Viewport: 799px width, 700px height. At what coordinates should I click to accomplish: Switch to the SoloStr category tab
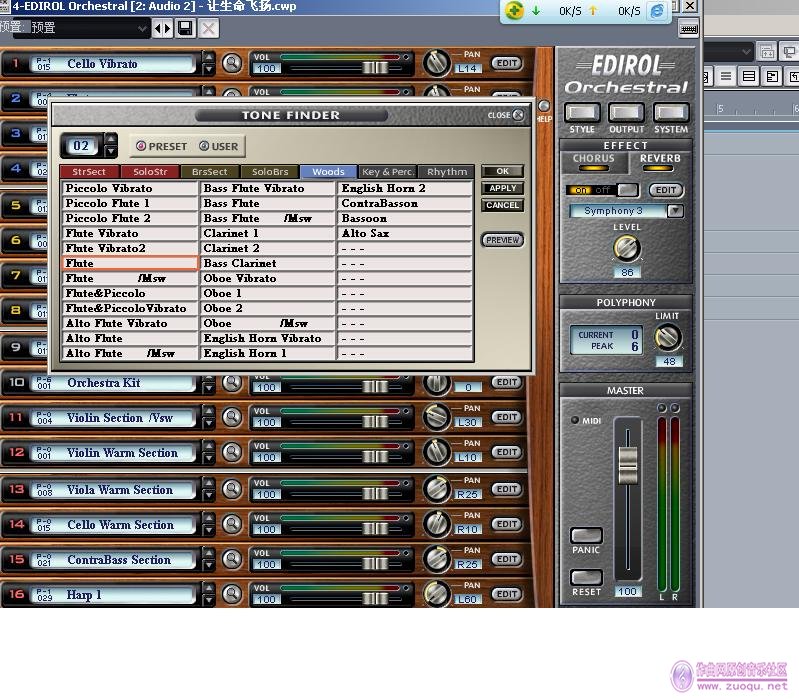150,172
